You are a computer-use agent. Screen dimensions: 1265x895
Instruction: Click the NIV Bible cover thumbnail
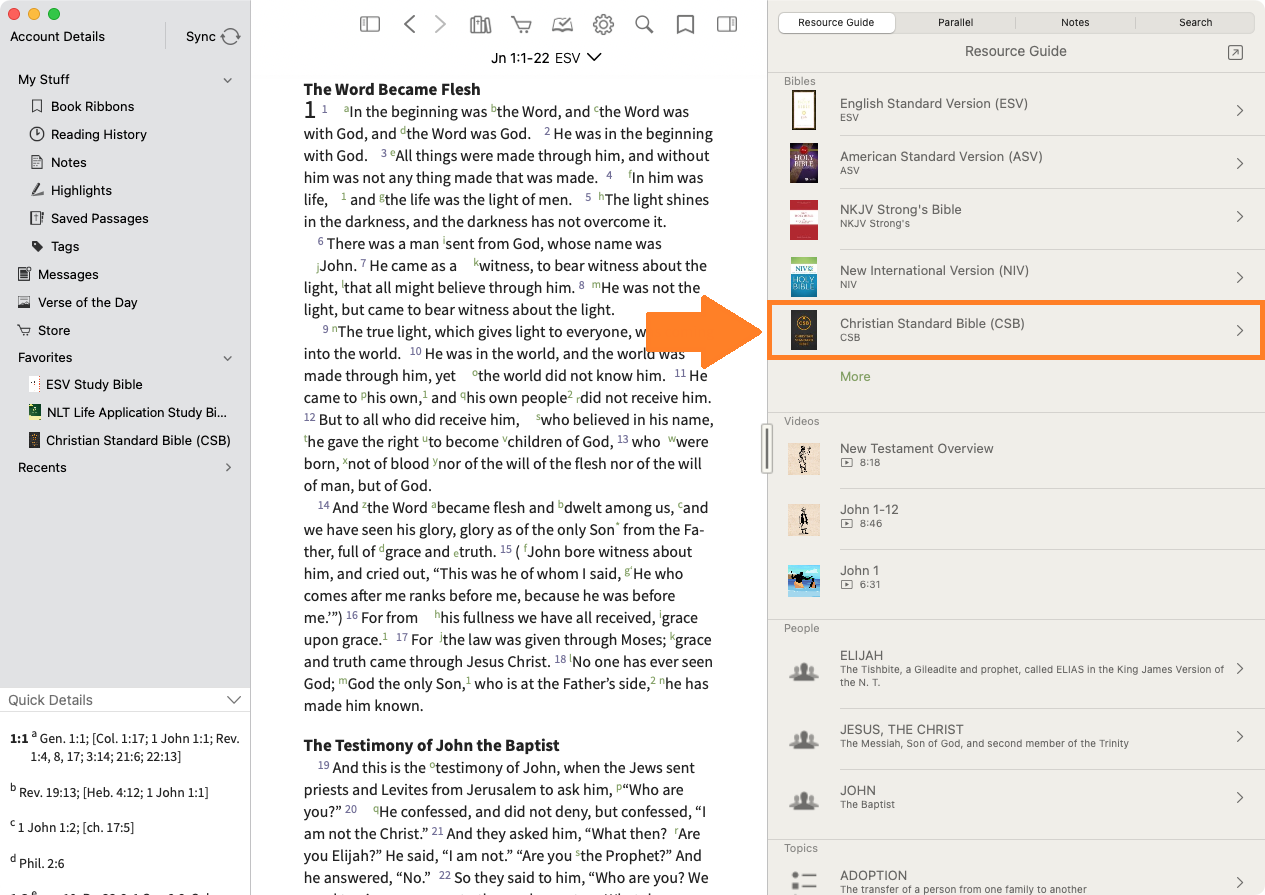(x=803, y=277)
